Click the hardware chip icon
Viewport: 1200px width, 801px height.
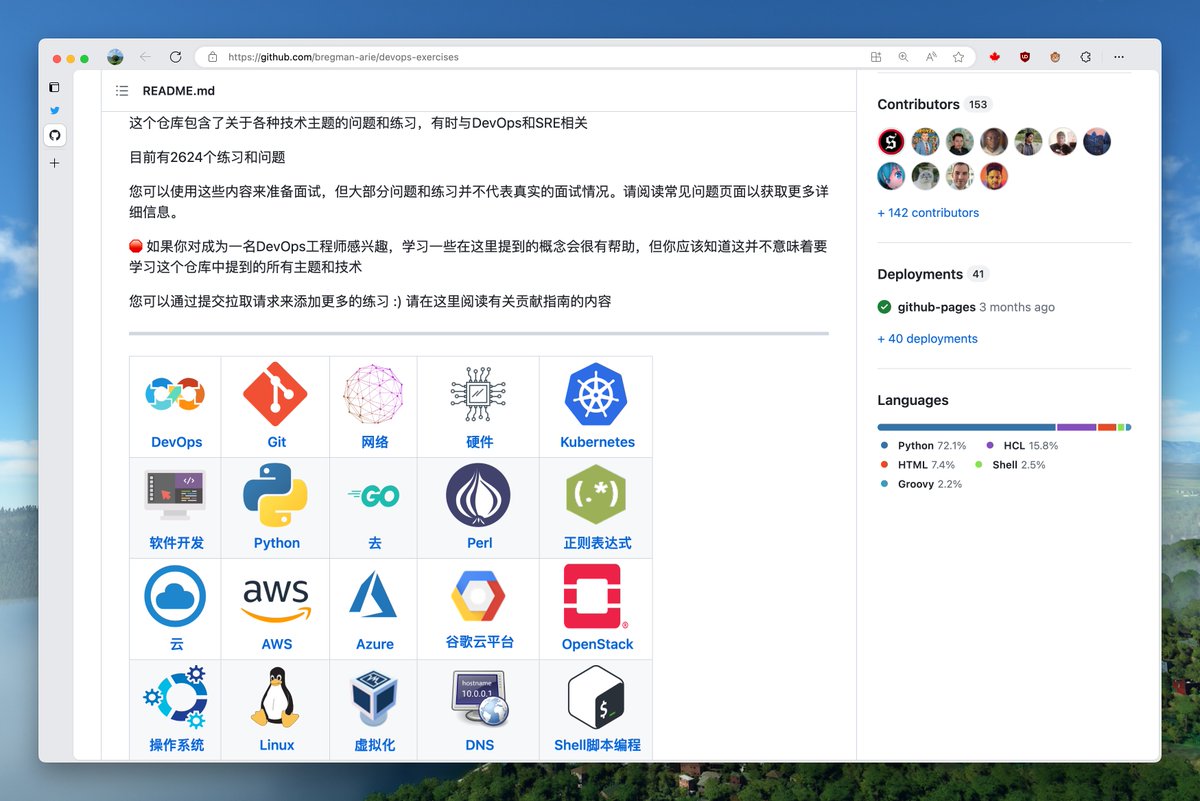point(479,394)
